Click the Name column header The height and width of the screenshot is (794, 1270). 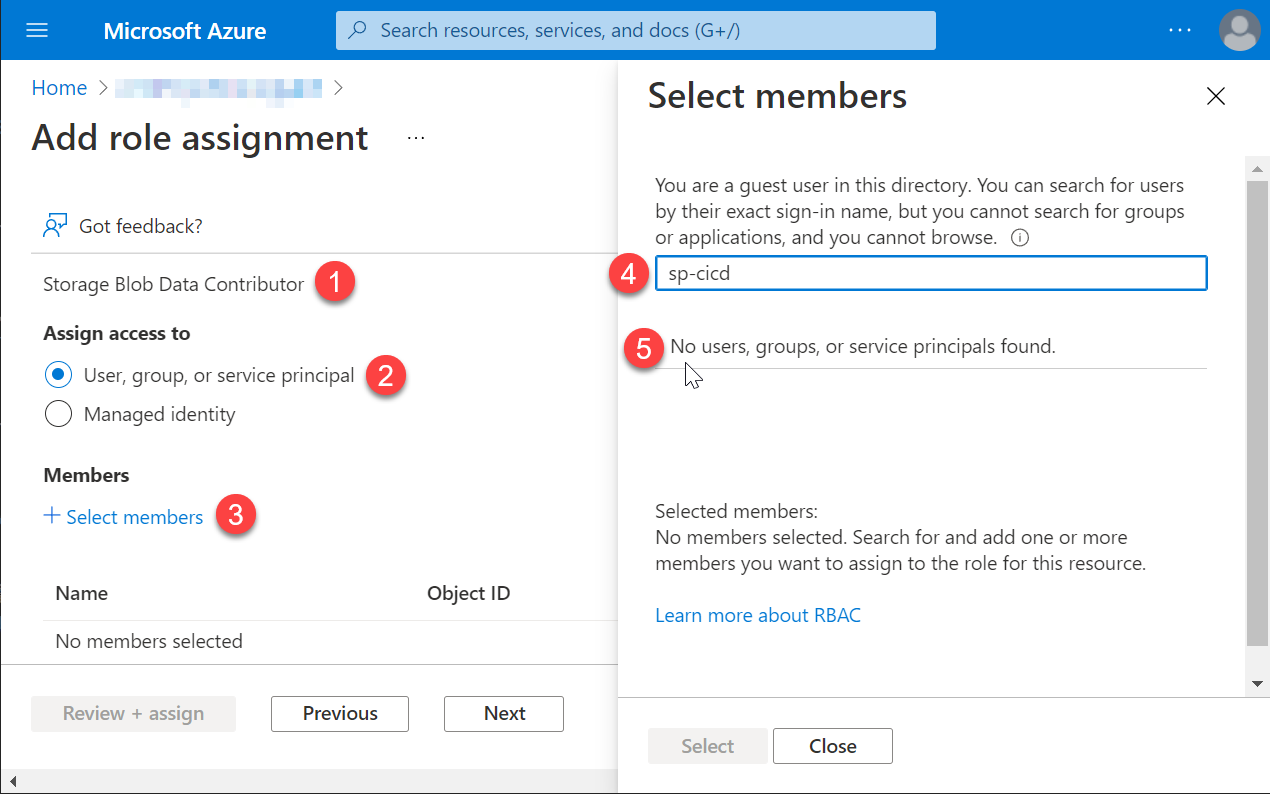click(82, 593)
